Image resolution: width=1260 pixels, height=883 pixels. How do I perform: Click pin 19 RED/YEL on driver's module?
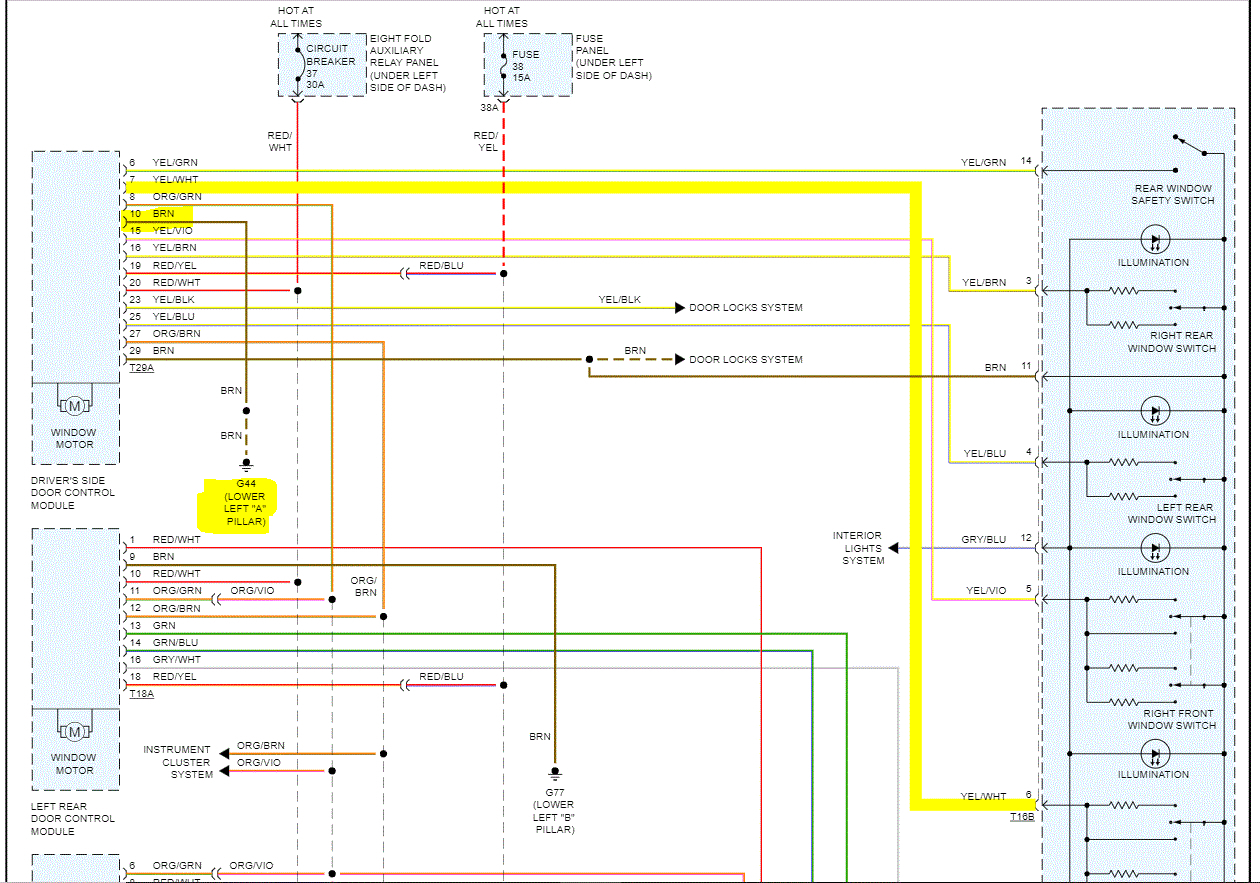[x=163, y=266]
